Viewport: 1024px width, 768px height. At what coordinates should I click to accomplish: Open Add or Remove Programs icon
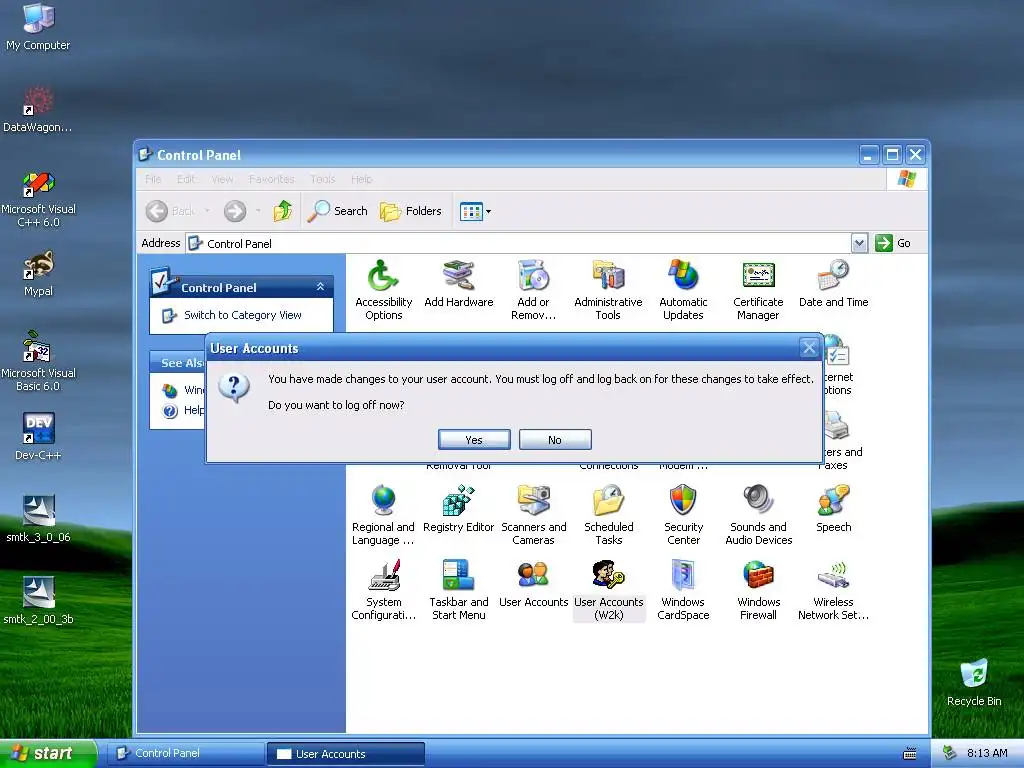(534, 290)
